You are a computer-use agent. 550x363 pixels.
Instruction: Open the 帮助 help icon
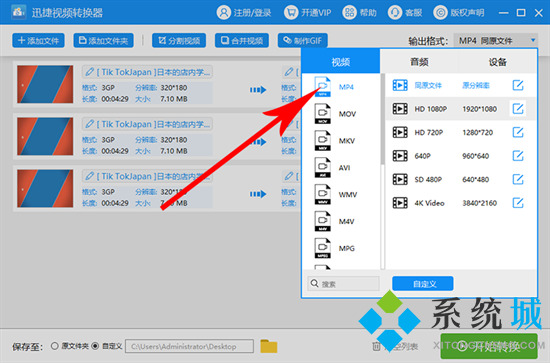click(349, 13)
